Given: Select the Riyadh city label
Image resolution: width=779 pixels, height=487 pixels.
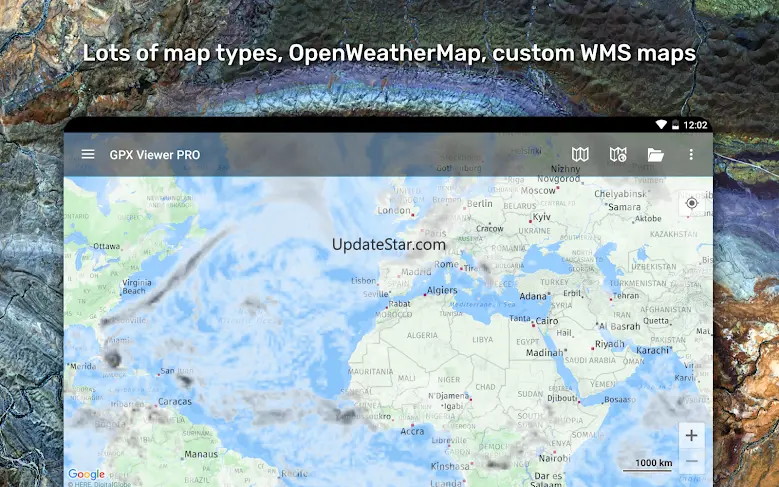Looking at the screenshot, I should click(610, 344).
